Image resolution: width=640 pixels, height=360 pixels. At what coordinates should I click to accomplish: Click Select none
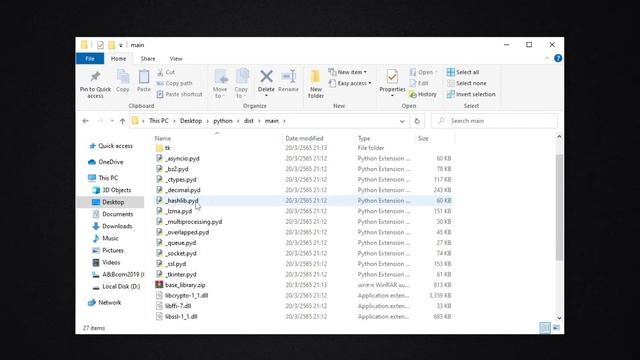pyautogui.click(x=467, y=83)
